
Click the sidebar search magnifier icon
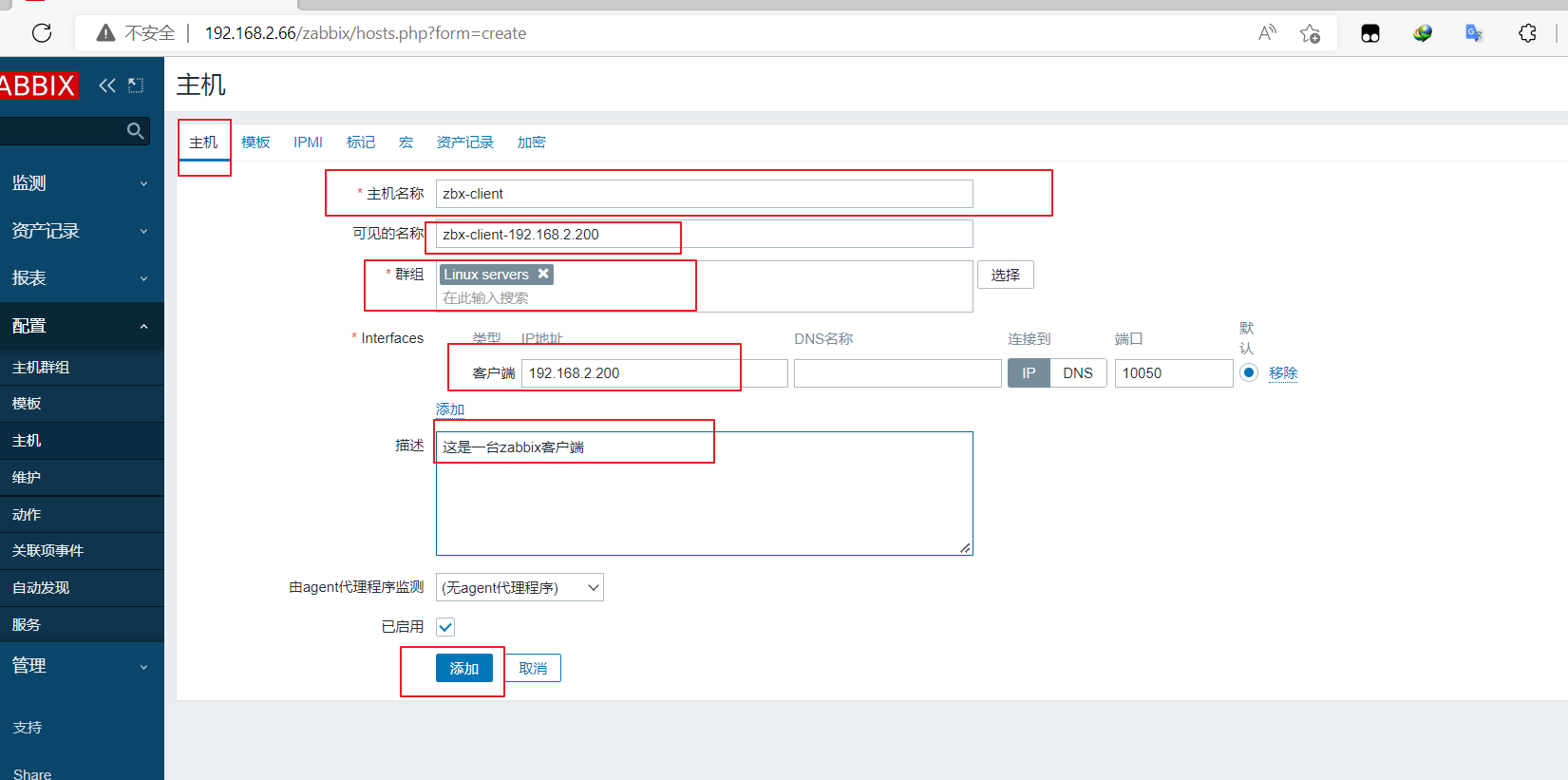[x=136, y=130]
